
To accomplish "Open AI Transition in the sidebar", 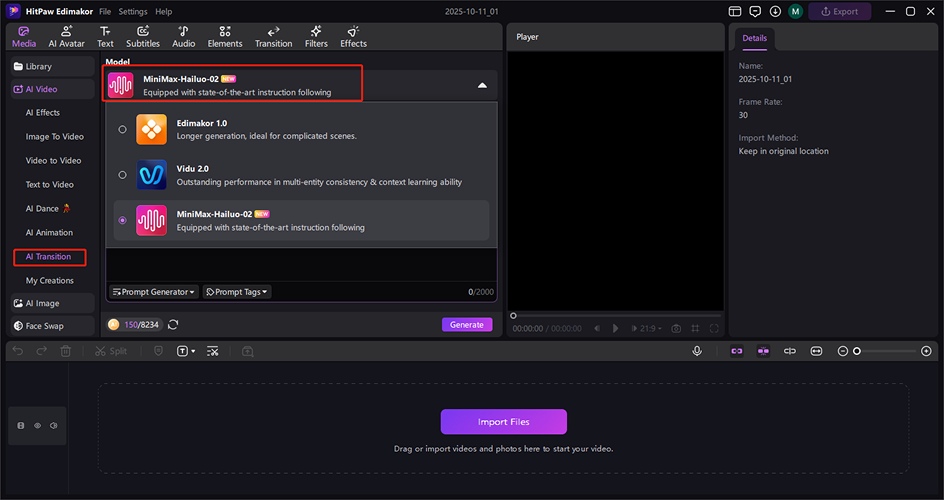I will tap(49, 257).
